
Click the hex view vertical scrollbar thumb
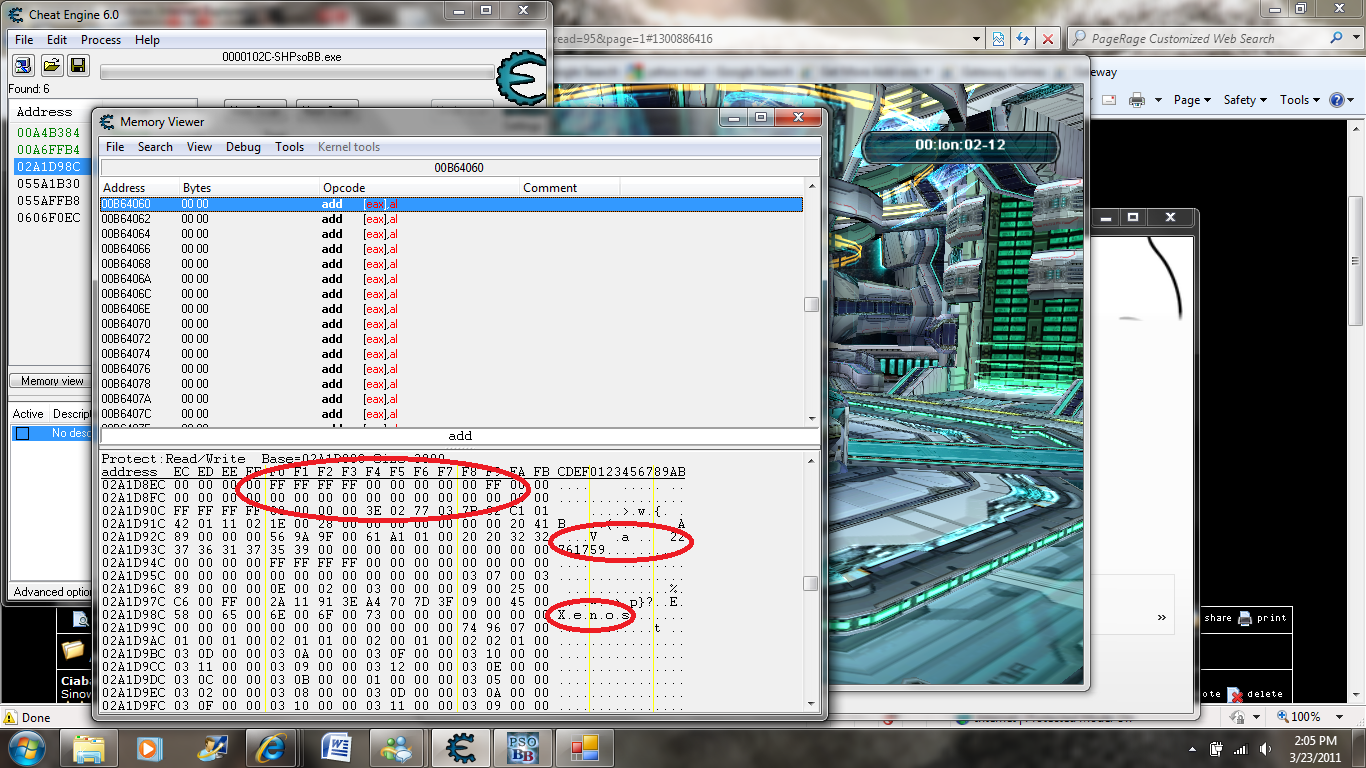coord(811,583)
